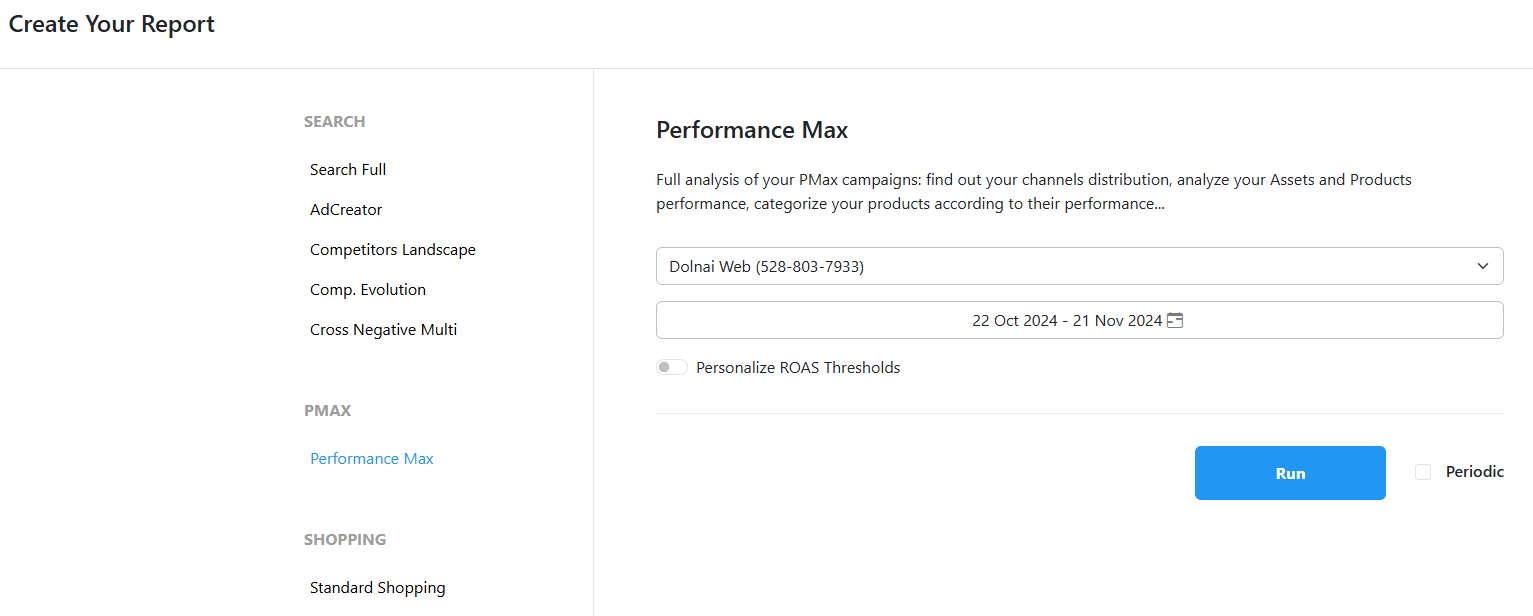Click the Personalize ROAS Thresholds label
The image size is (1533, 616).
coord(798,368)
